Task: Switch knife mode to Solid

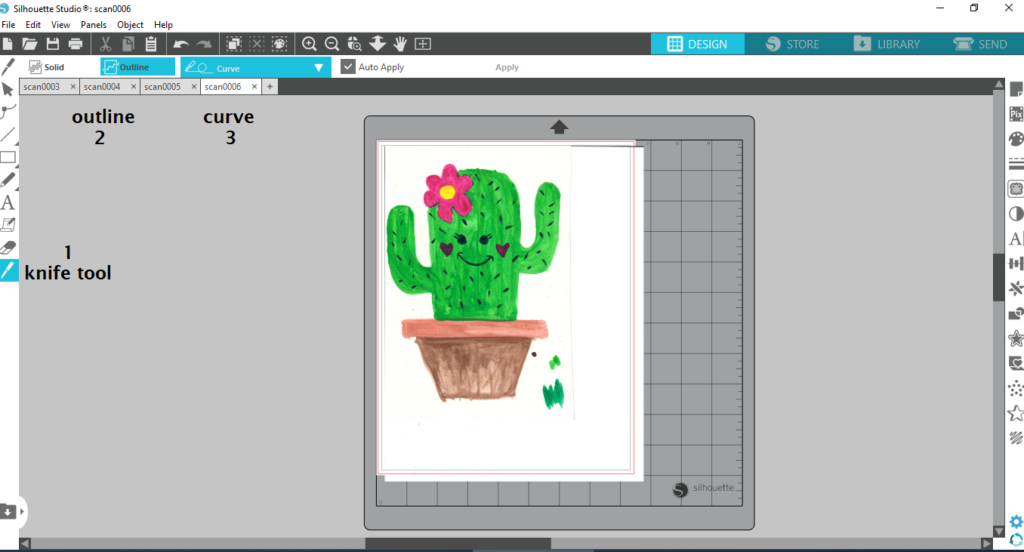Action: coord(46,67)
